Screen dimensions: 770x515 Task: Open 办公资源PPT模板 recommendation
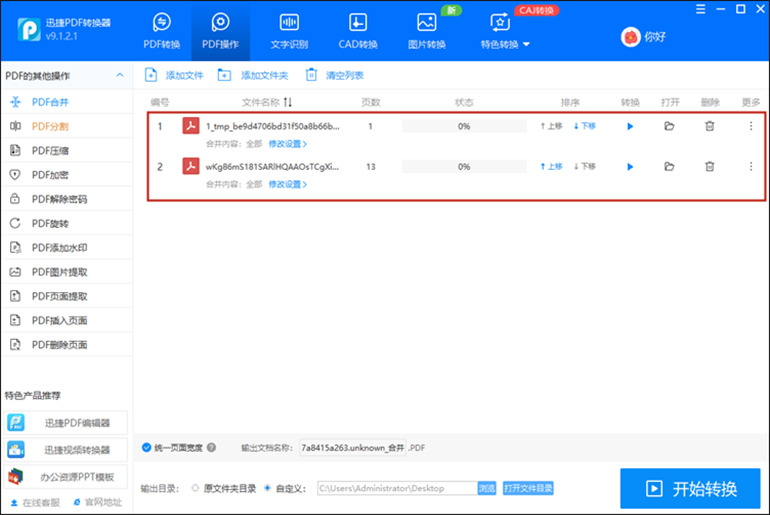point(67,477)
